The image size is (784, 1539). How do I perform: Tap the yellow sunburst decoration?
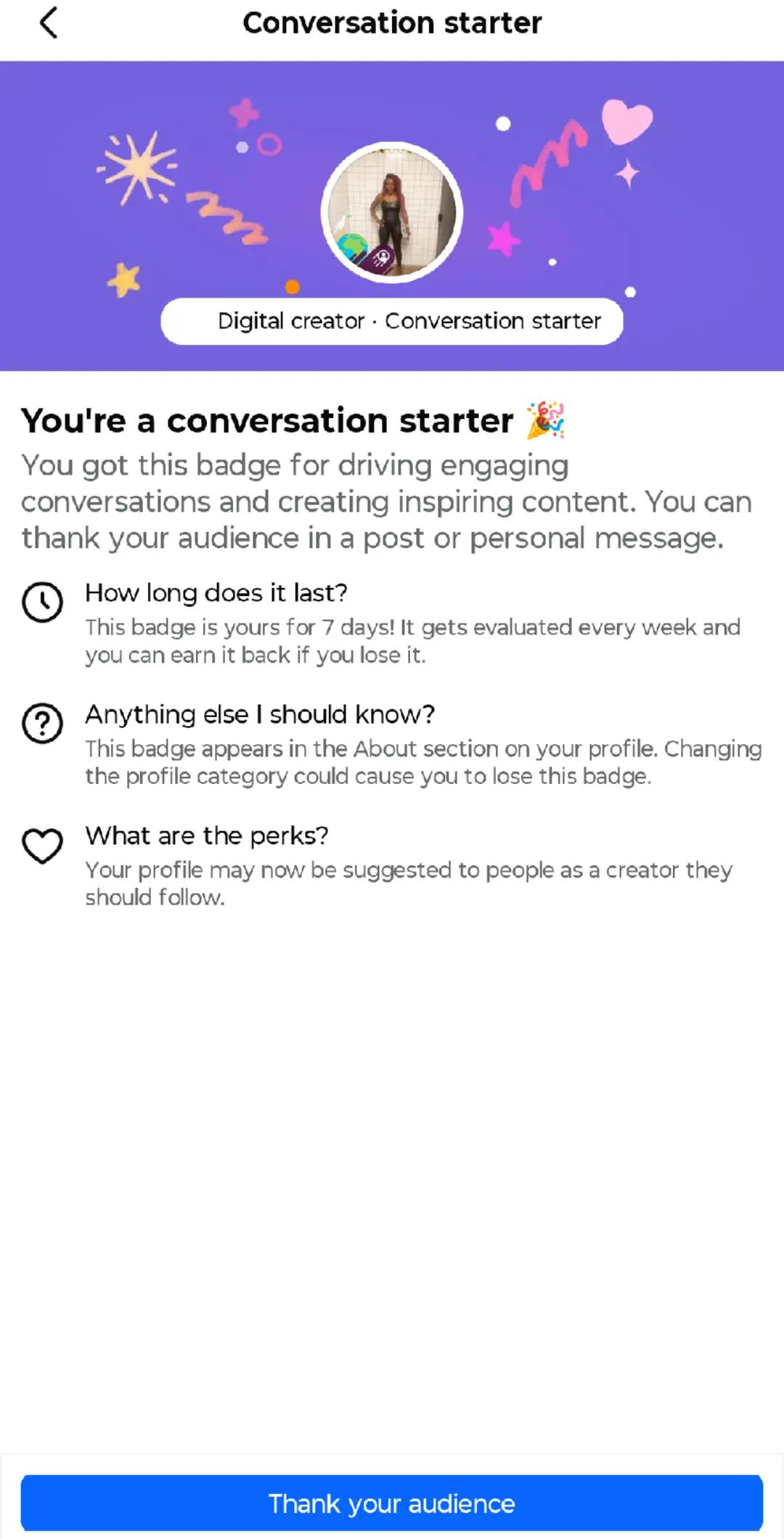click(137, 168)
